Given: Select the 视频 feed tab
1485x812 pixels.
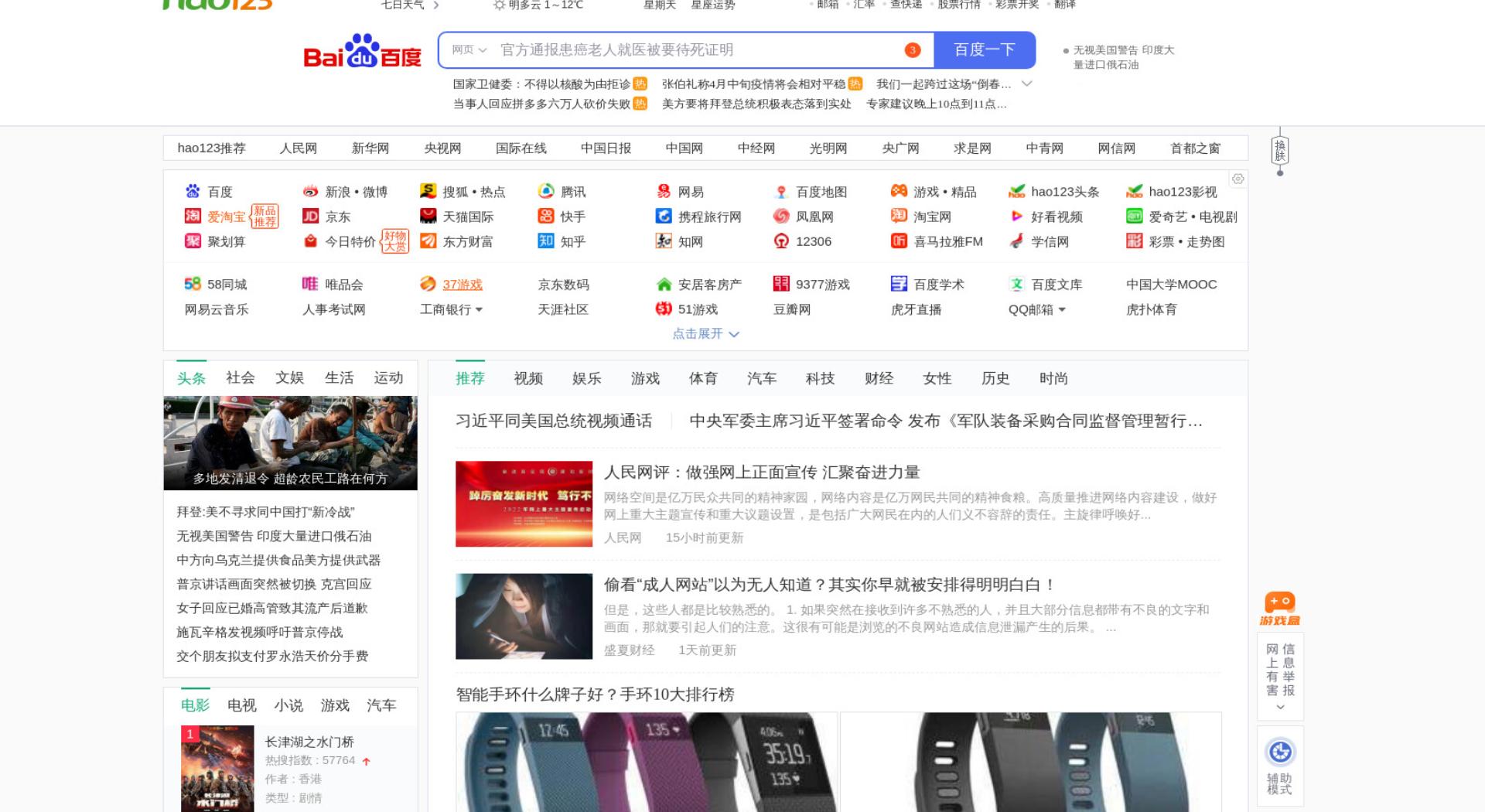Looking at the screenshot, I should pyautogui.click(x=528, y=378).
